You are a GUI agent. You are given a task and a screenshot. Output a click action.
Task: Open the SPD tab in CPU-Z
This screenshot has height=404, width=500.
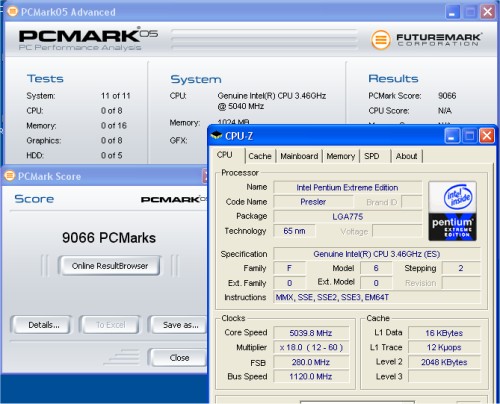click(x=372, y=156)
